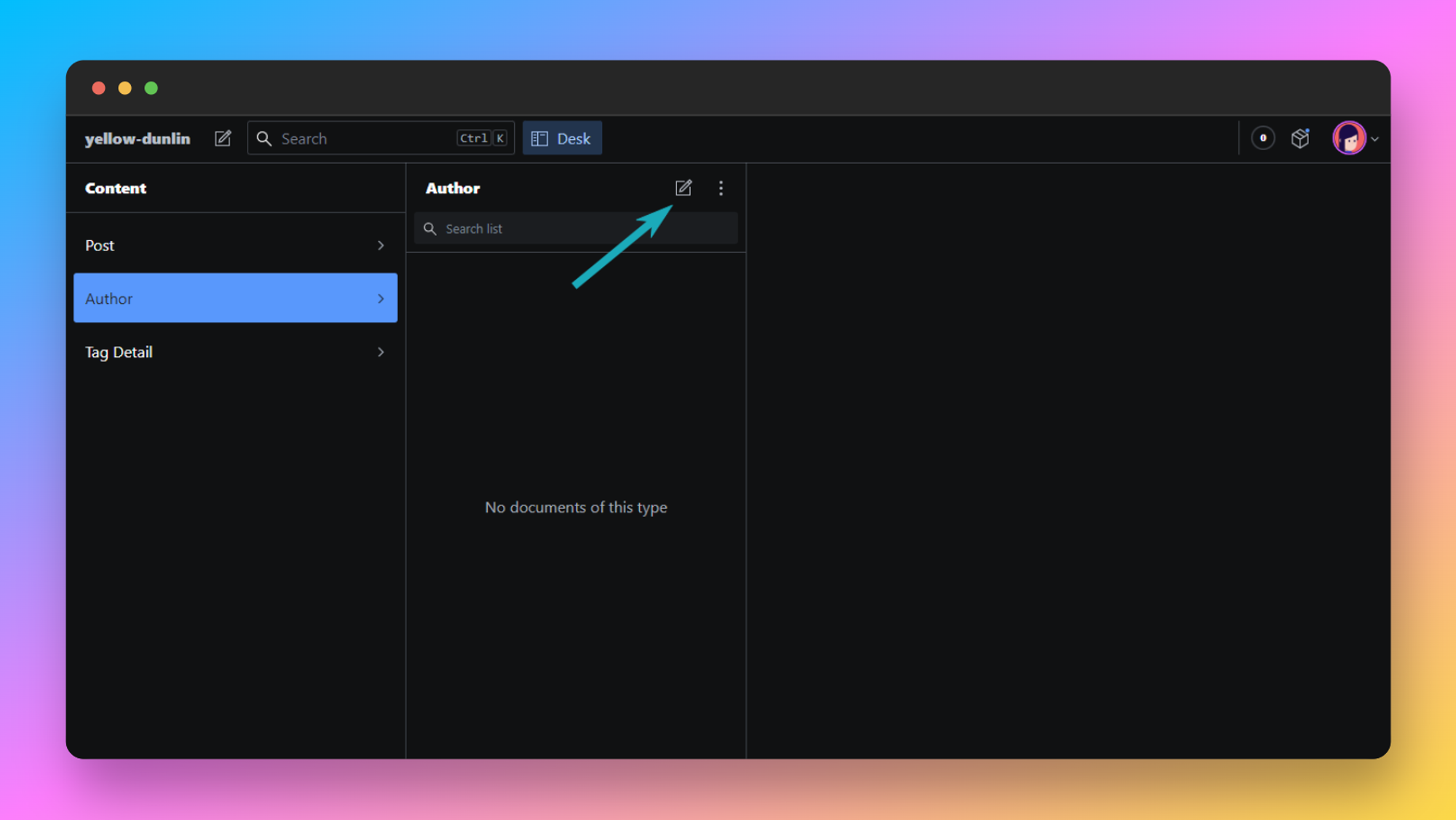Click the search magnifier icon in toolbar
The image size is (1456, 820).
pos(264,138)
